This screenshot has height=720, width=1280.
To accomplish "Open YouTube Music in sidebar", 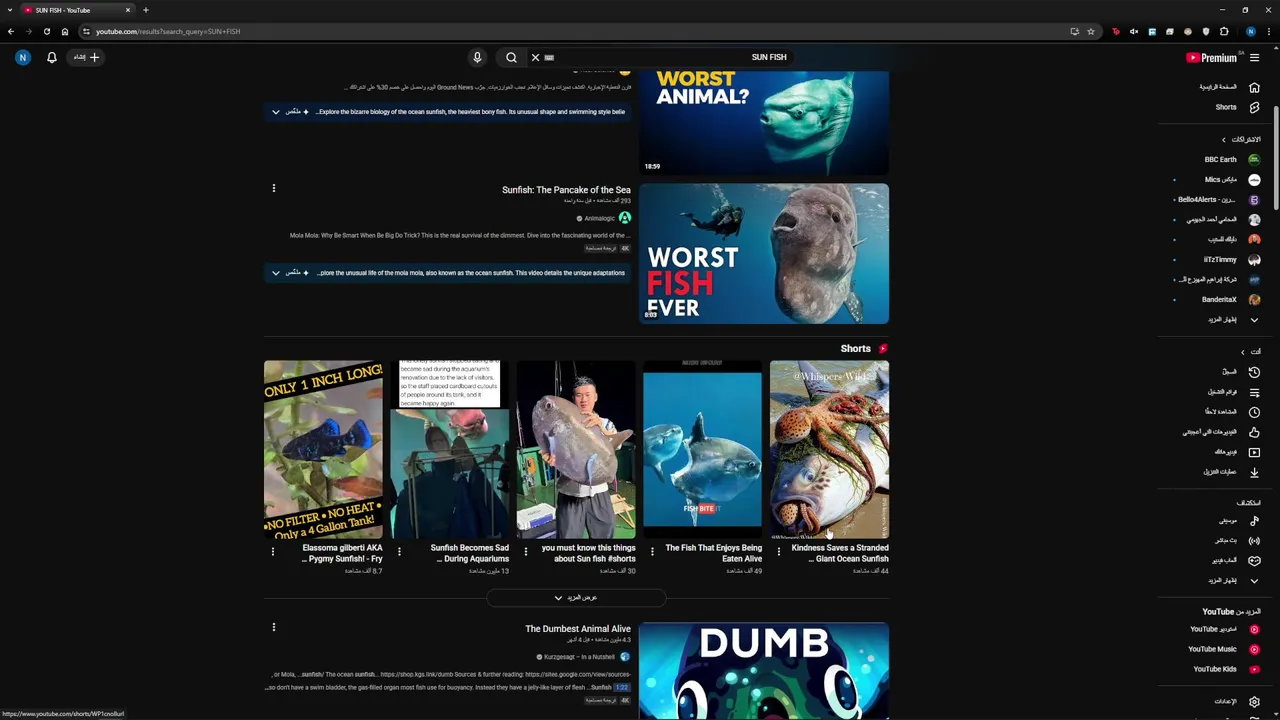I will (x=1222, y=649).
